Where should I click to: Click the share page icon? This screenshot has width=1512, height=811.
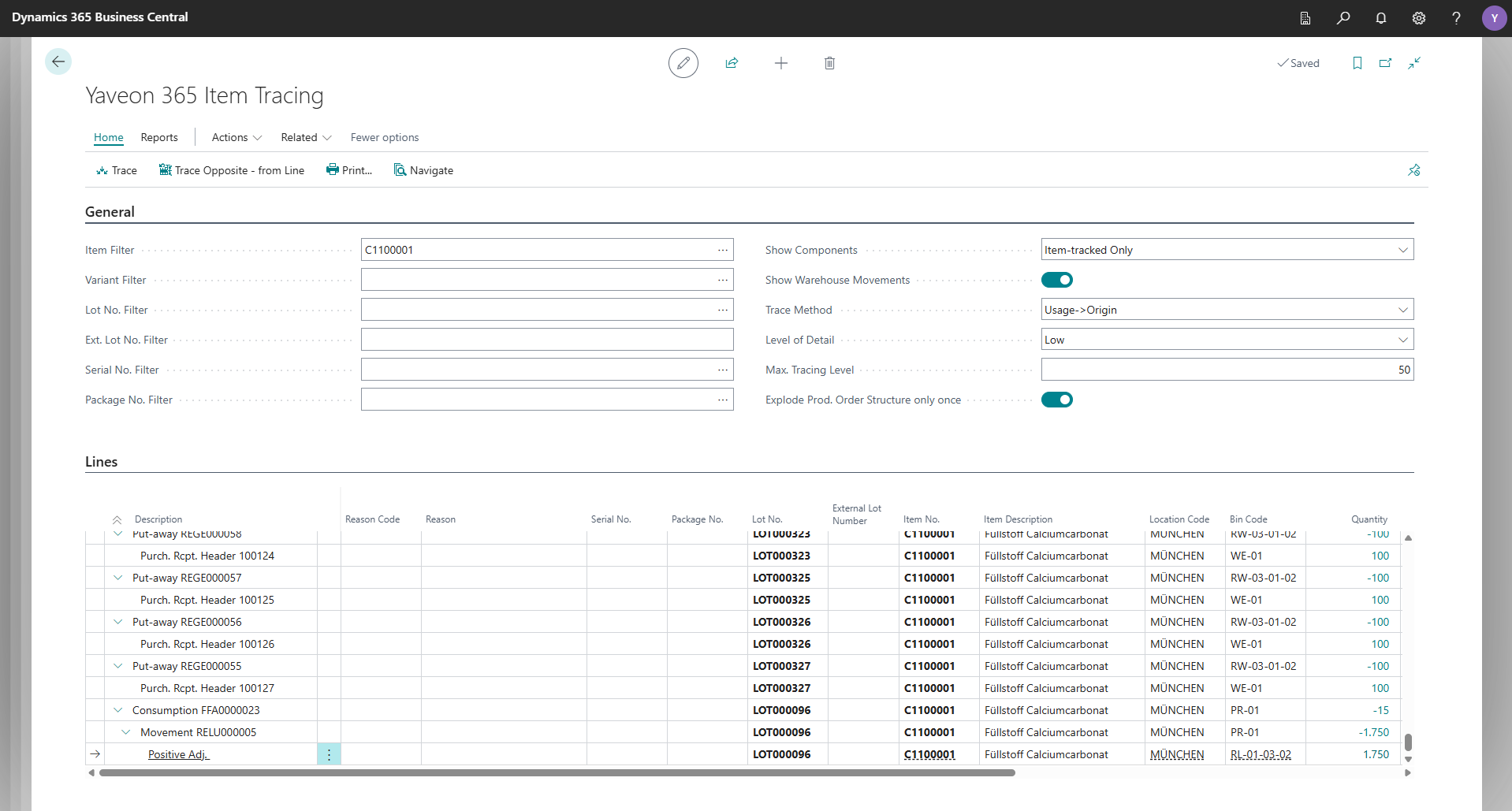point(732,63)
